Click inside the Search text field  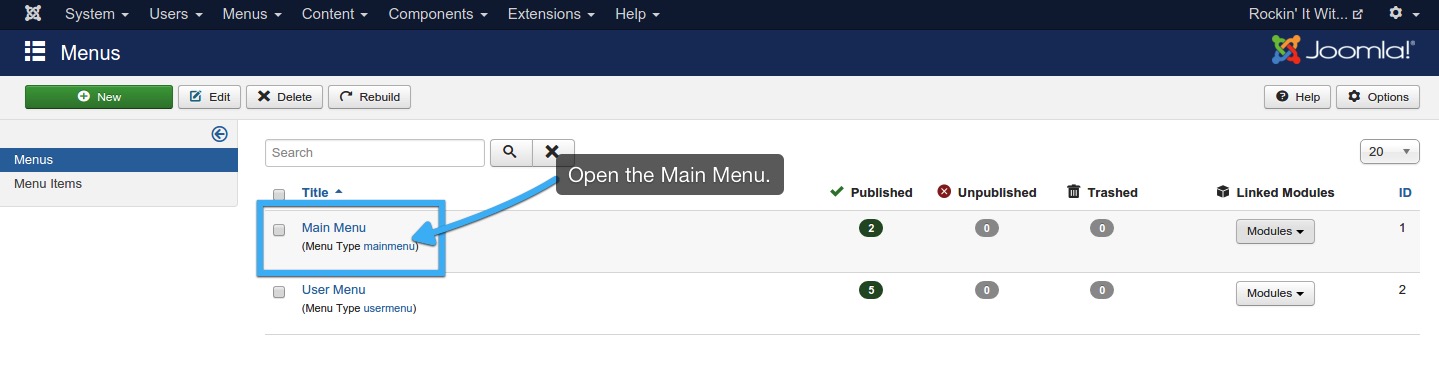(x=375, y=153)
